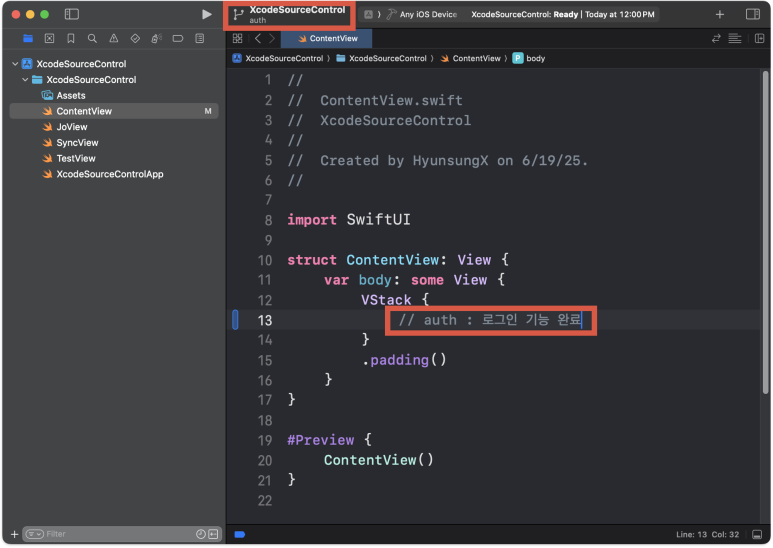Toggle source-controlled files filter
Image resolution: width=773 pixels, height=548 pixels.
pos(213,534)
